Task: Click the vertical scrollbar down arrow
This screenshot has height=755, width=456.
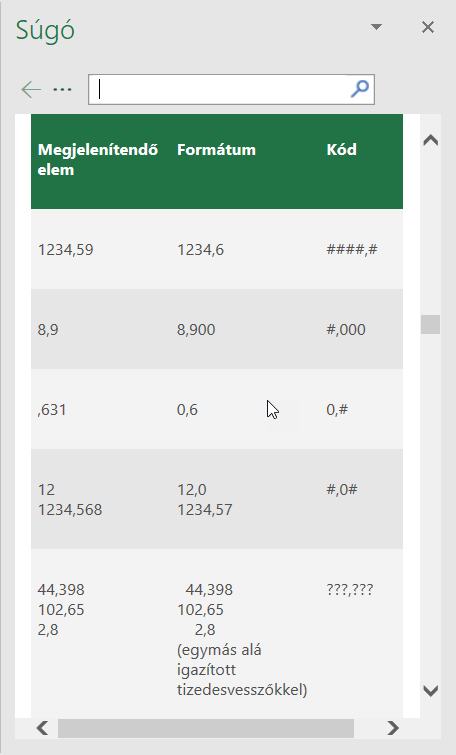Action: pyautogui.click(x=430, y=691)
